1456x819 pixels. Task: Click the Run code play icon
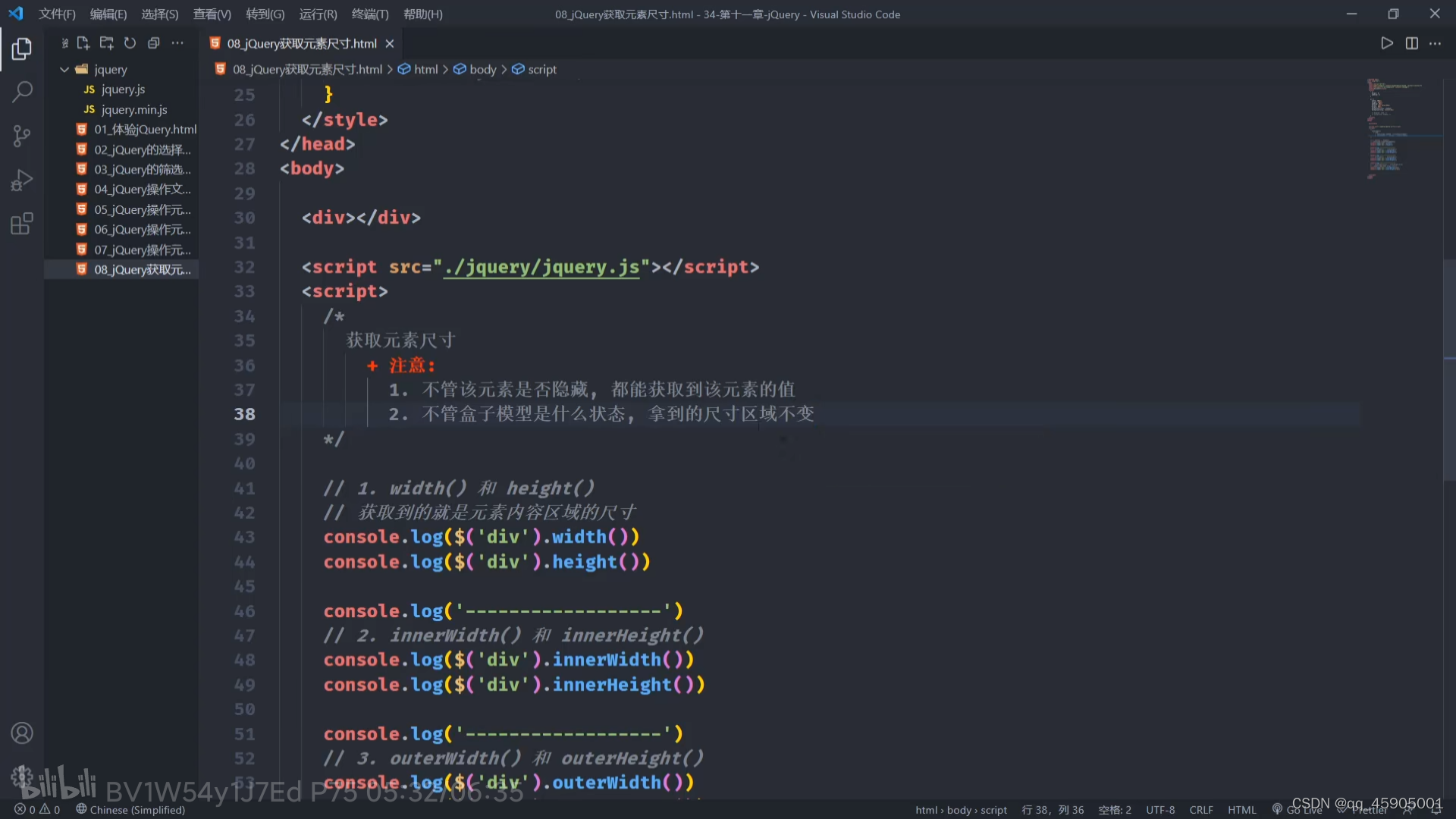[1386, 43]
